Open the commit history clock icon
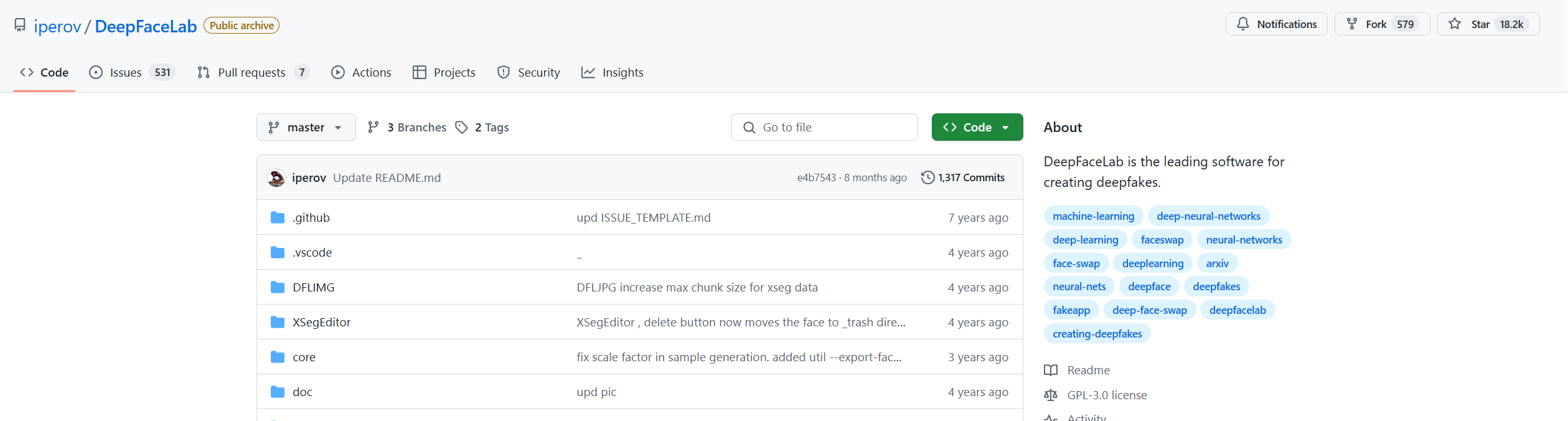Image resolution: width=1568 pixels, height=421 pixels. pyautogui.click(x=927, y=177)
